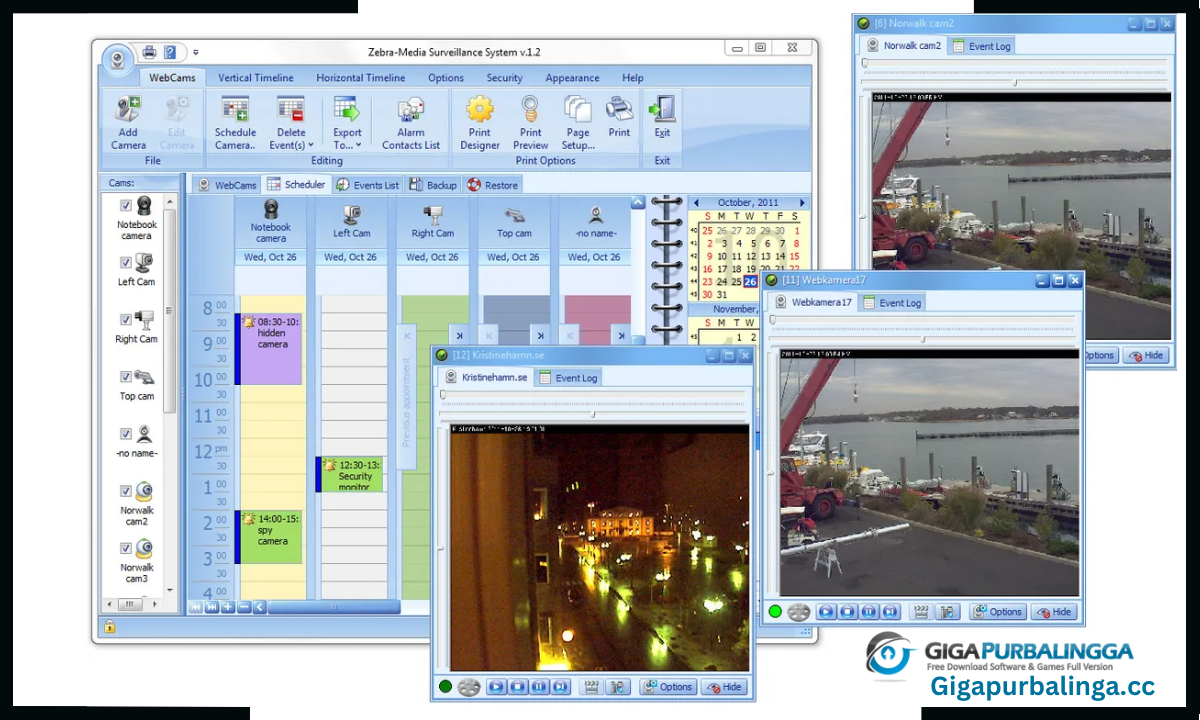
Task: Click the film reel icon in Kristinehamn.se window
Action: click(x=469, y=687)
